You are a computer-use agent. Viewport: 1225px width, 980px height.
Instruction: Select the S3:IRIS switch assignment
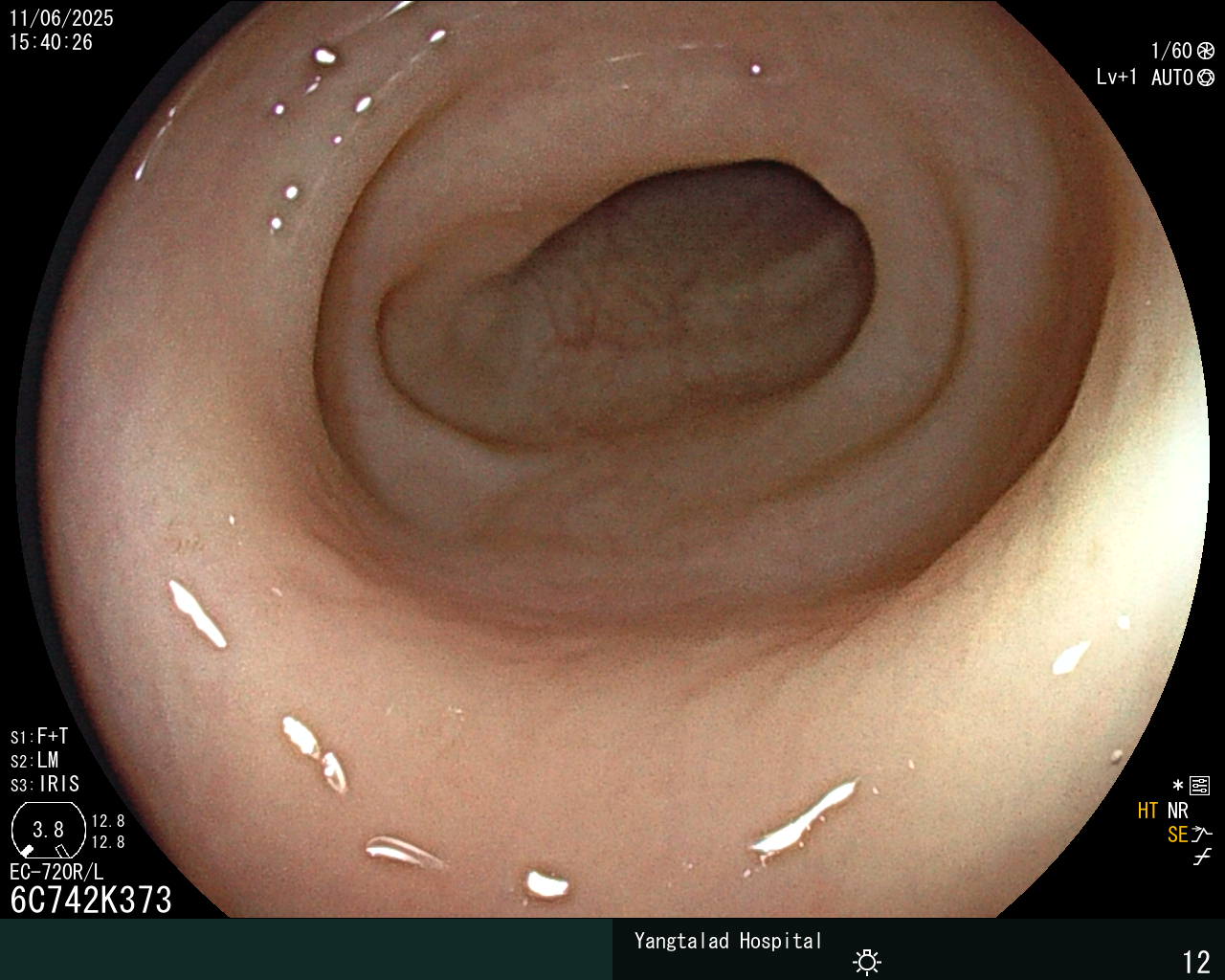45,785
